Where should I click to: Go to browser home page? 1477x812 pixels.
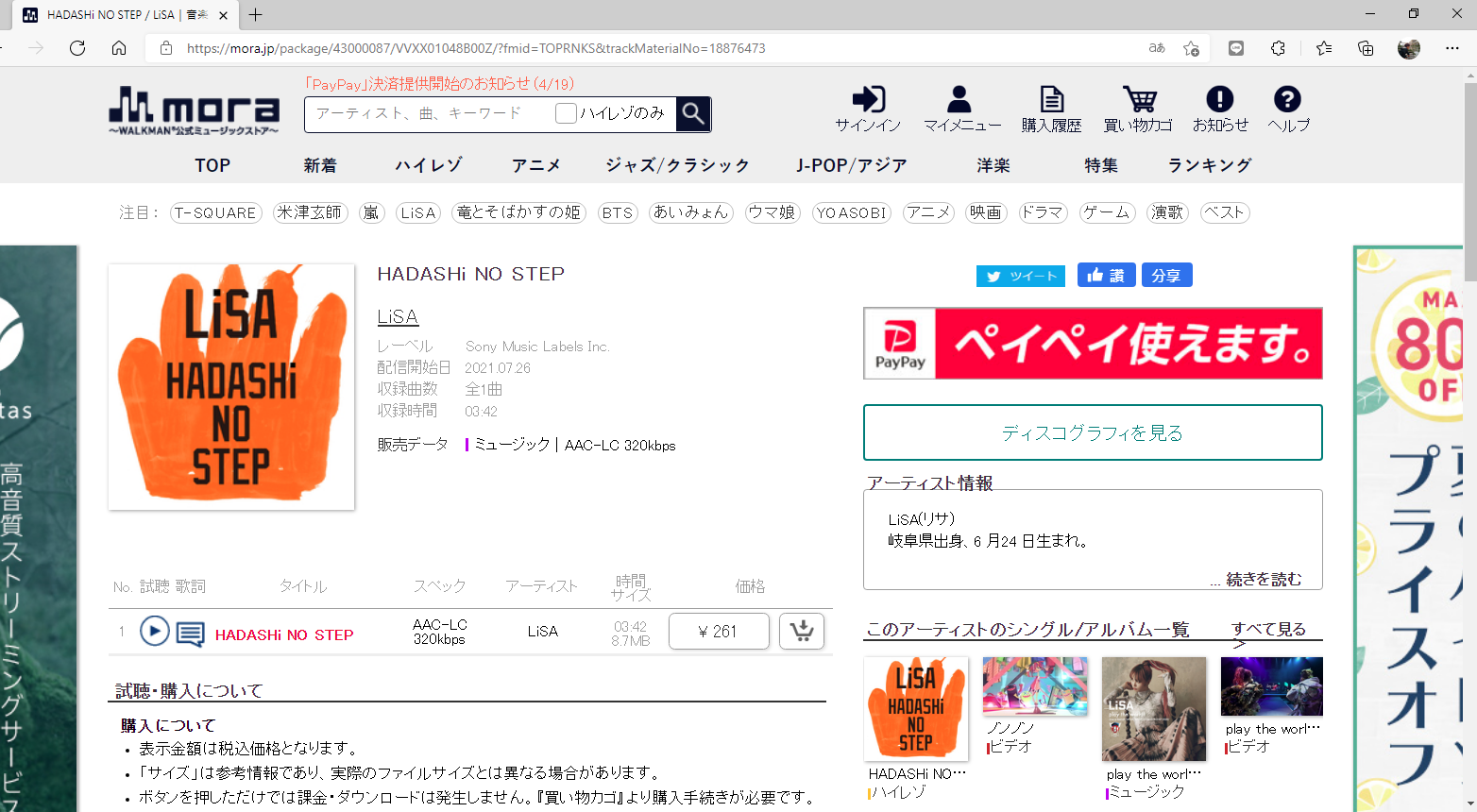click(x=119, y=48)
